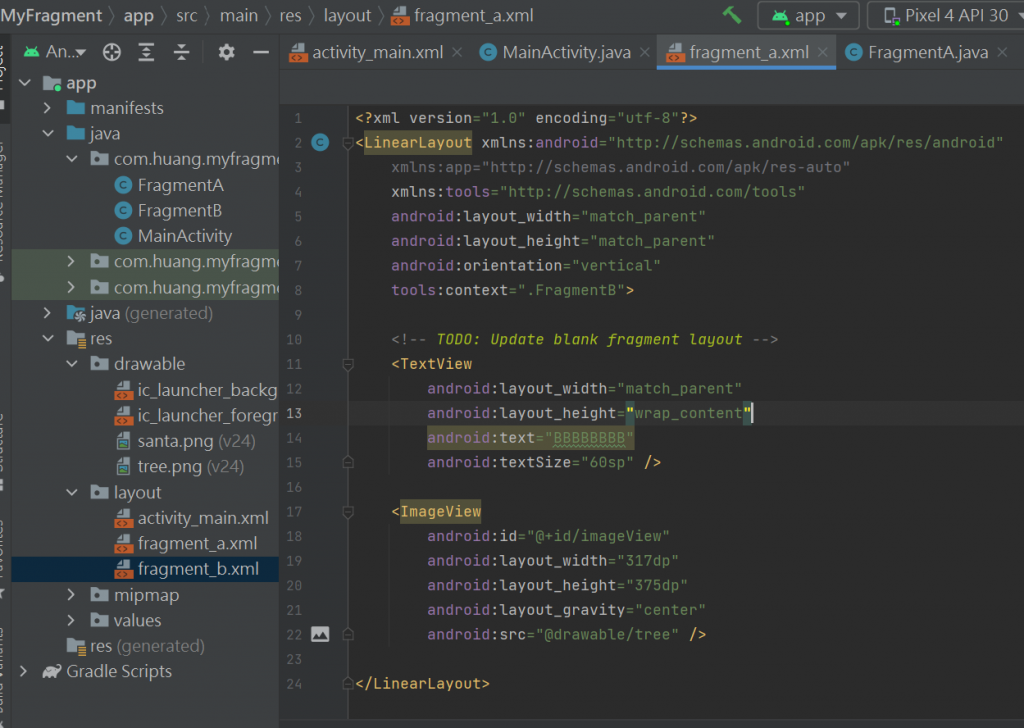Collapse the layout folder

click(x=72, y=492)
